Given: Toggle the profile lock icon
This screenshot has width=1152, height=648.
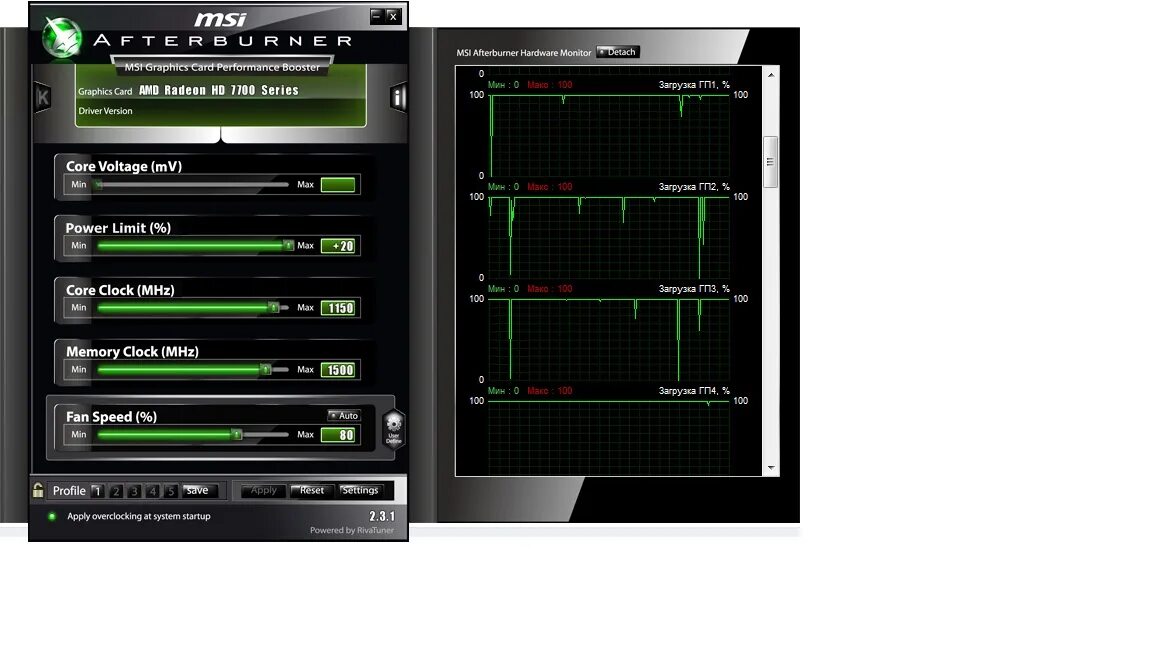Looking at the screenshot, I should point(38,490).
